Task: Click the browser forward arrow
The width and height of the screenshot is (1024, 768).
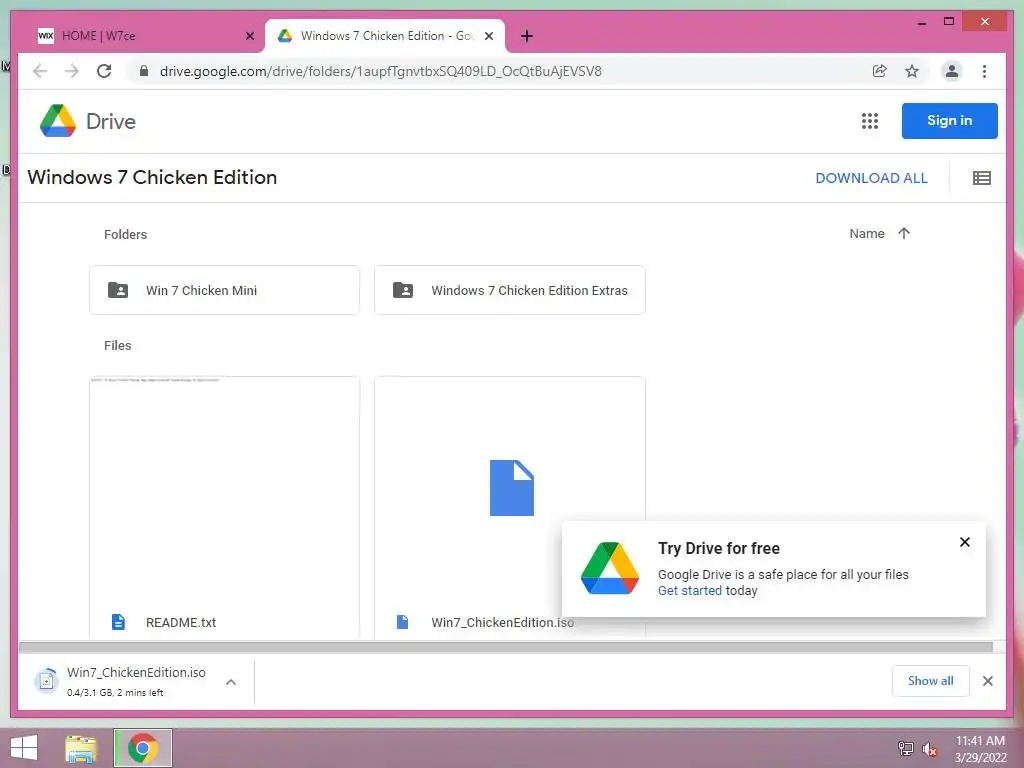Action: [x=72, y=71]
